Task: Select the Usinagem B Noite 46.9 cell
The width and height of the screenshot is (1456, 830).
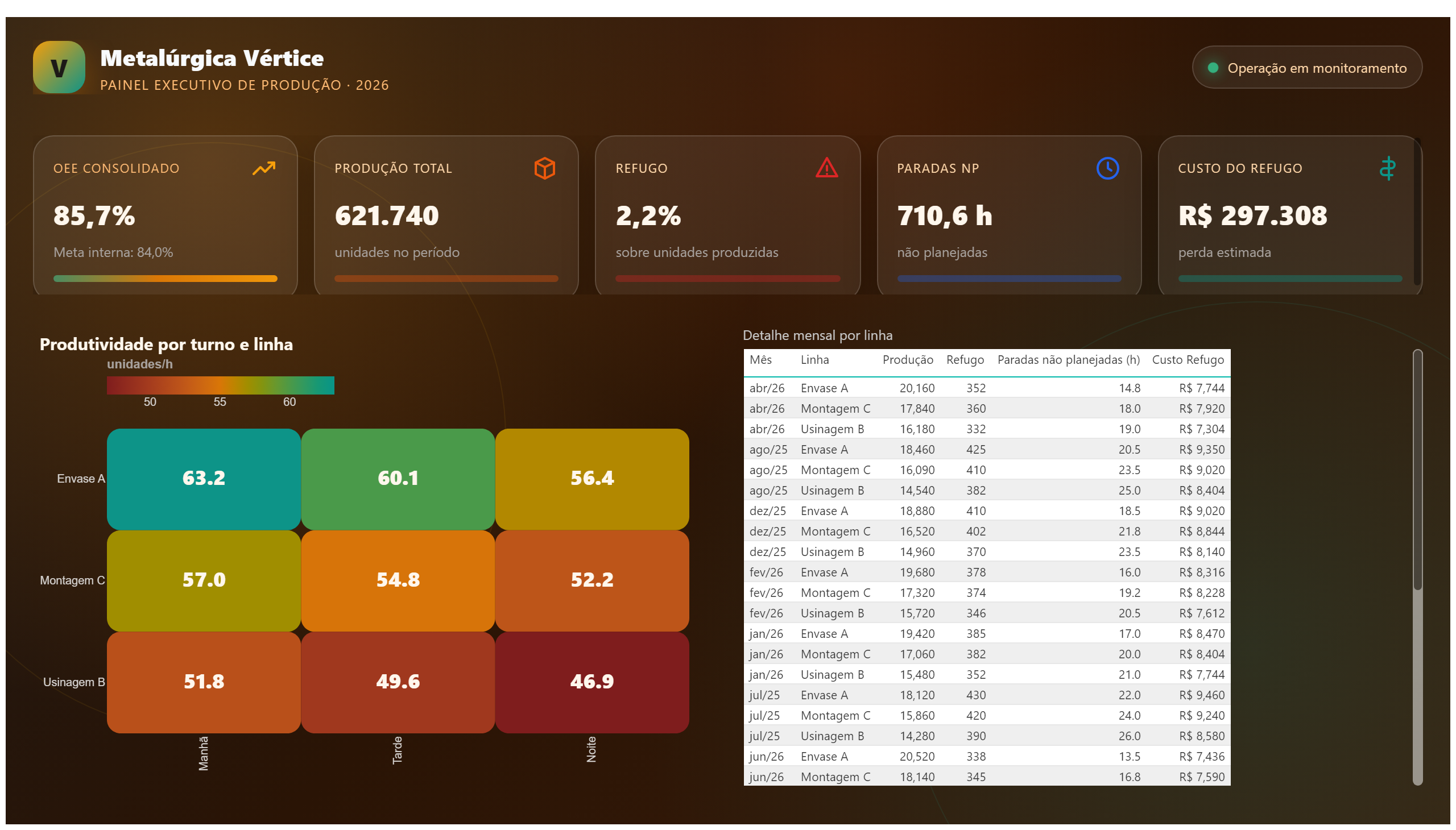Action: 592,682
